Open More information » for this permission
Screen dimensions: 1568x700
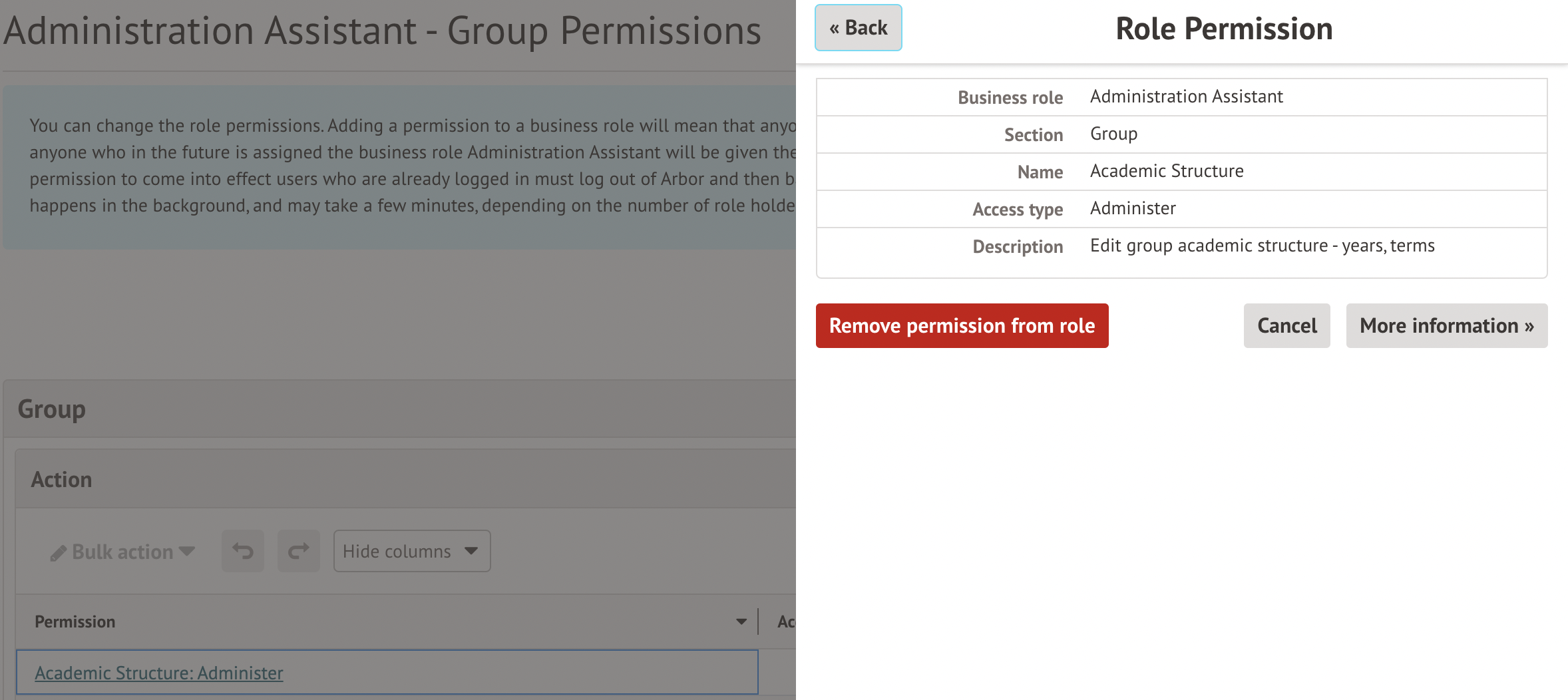1446,325
